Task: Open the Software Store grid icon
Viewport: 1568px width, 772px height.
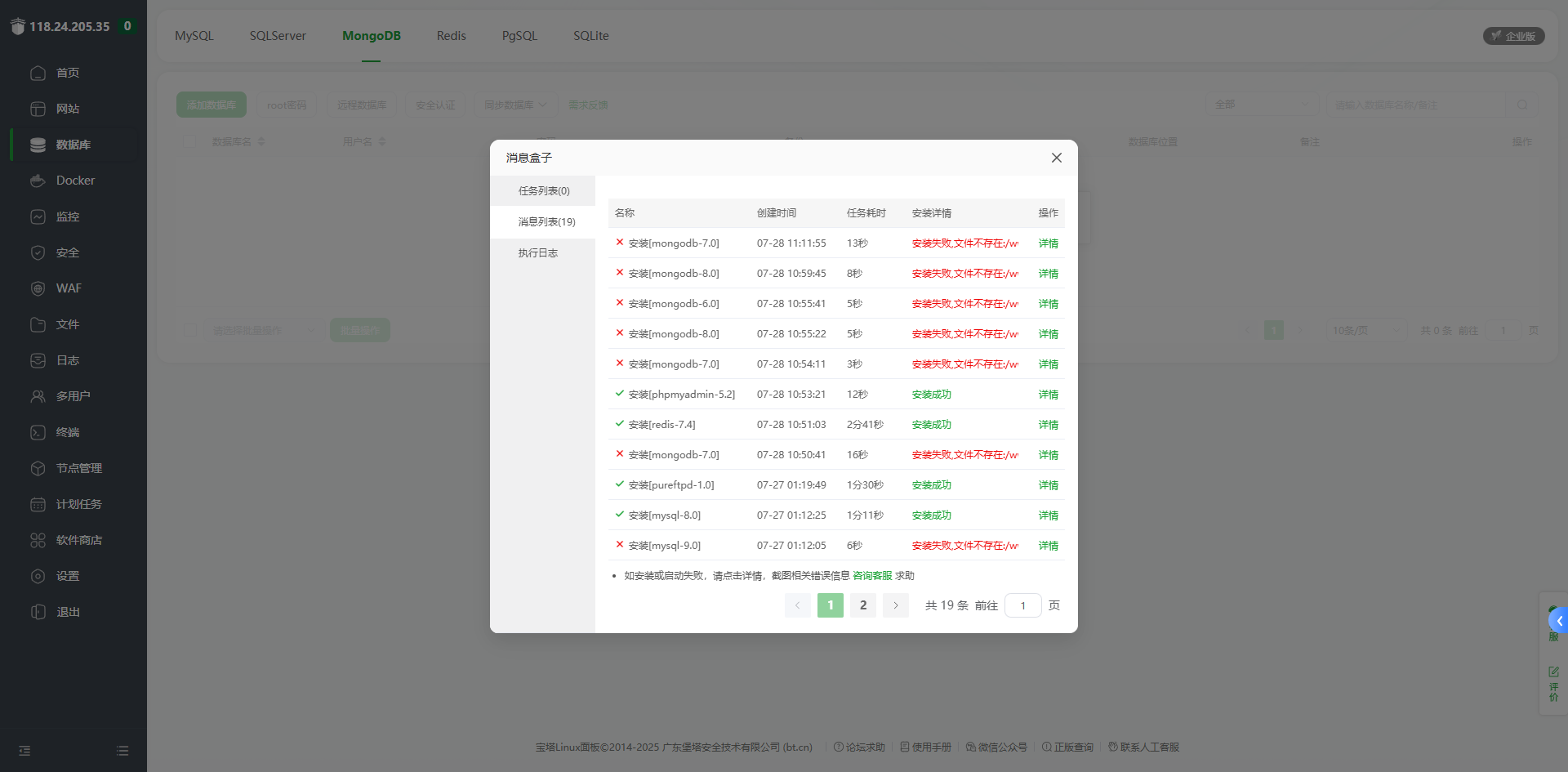Action: [38, 540]
